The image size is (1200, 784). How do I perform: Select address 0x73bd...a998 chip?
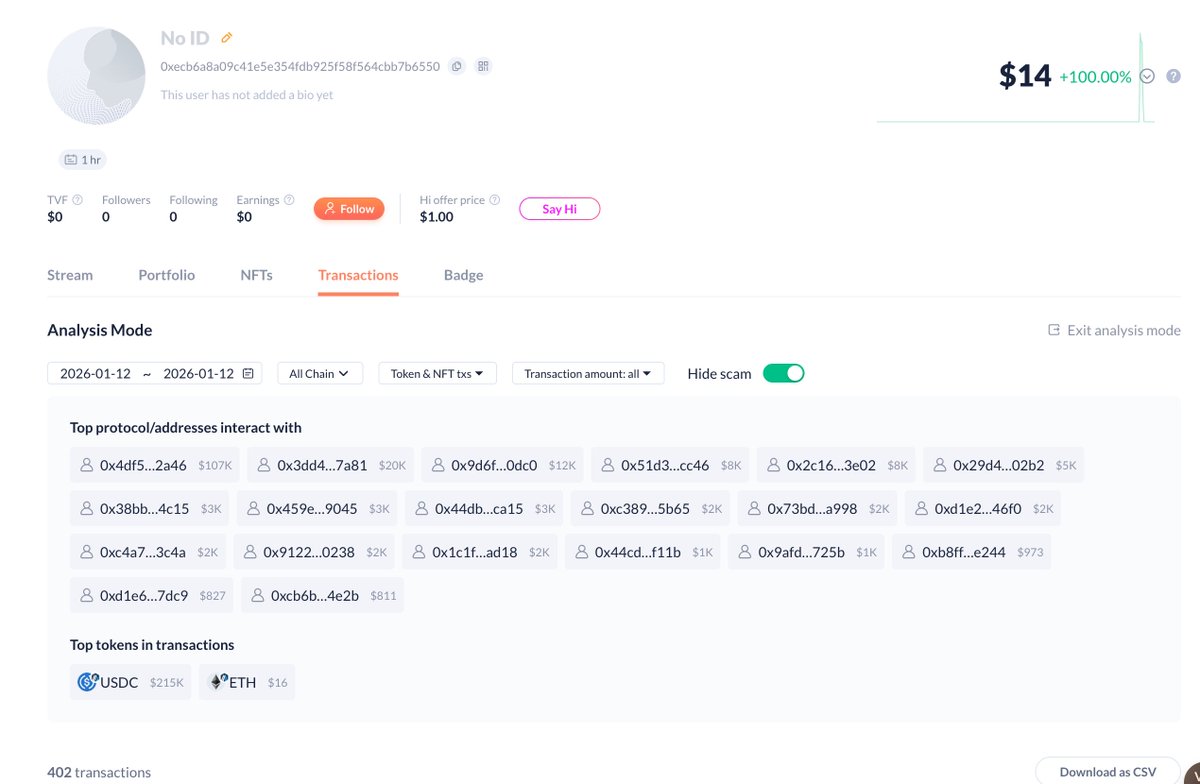[x=817, y=508]
